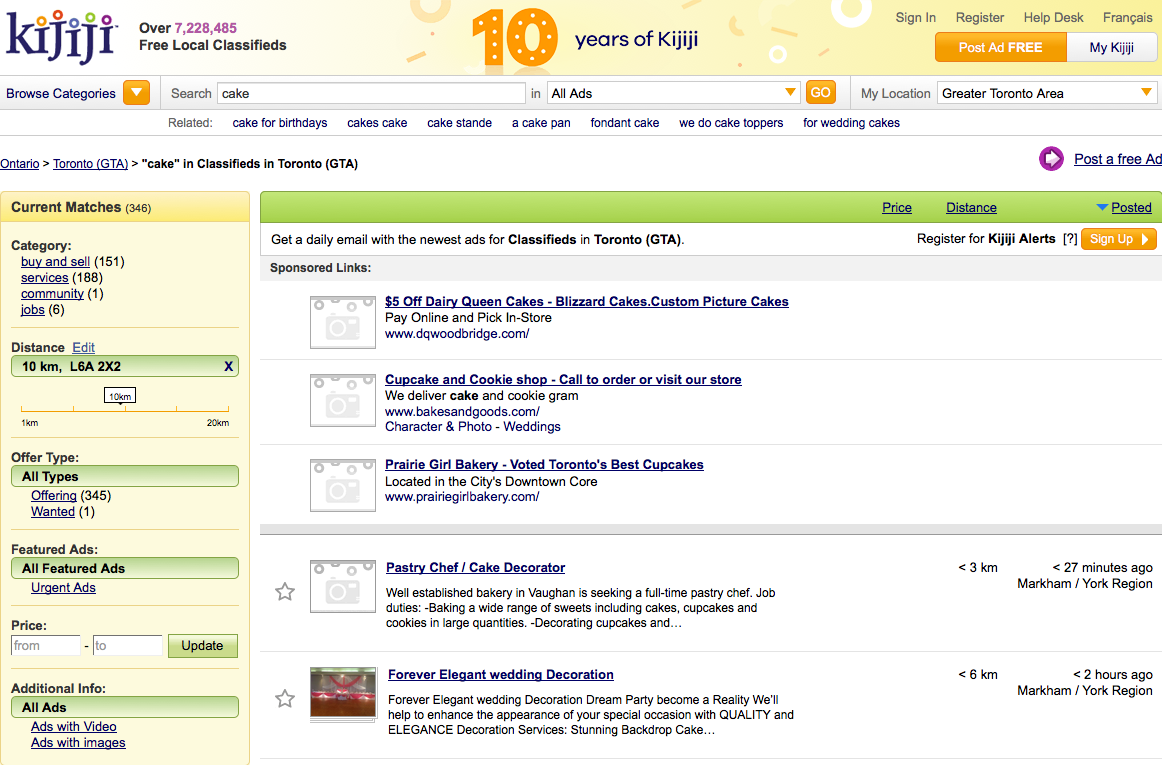Click Forever Elegant wedding Decoration thumbnail
This screenshot has width=1162, height=765.
[x=343, y=695]
